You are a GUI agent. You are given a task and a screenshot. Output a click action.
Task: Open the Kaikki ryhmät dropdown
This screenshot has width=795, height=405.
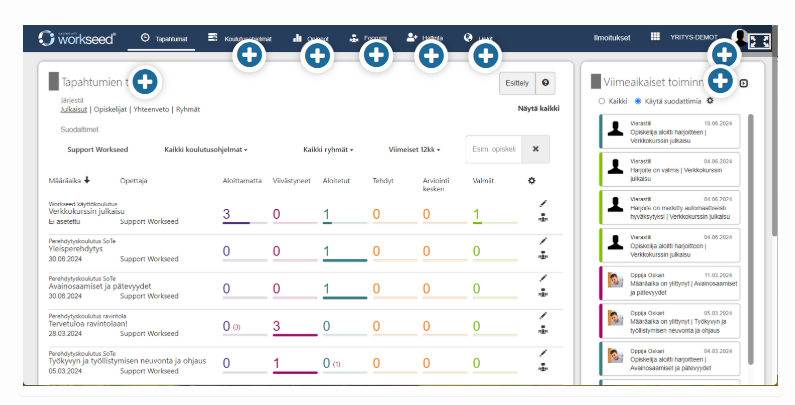[x=328, y=150]
